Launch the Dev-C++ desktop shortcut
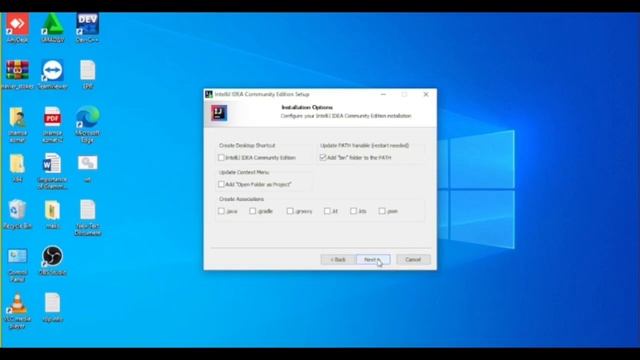 pyautogui.click(x=87, y=27)
